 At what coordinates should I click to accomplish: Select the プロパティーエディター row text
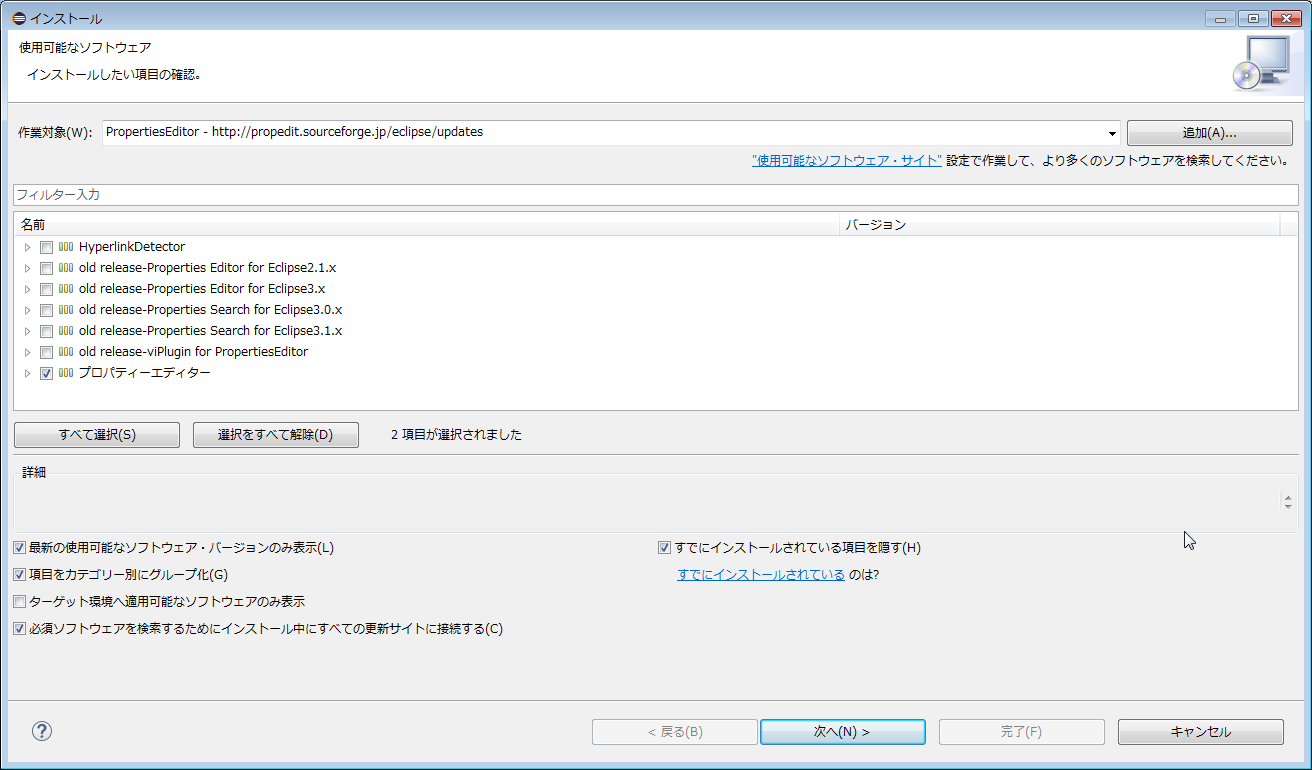[x=145, y=373]
